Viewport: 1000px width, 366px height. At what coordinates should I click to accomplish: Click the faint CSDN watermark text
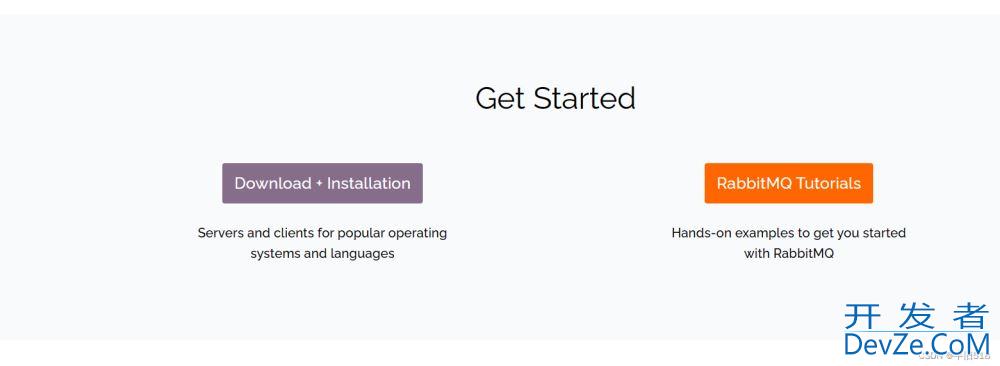(x=955, y=356)
